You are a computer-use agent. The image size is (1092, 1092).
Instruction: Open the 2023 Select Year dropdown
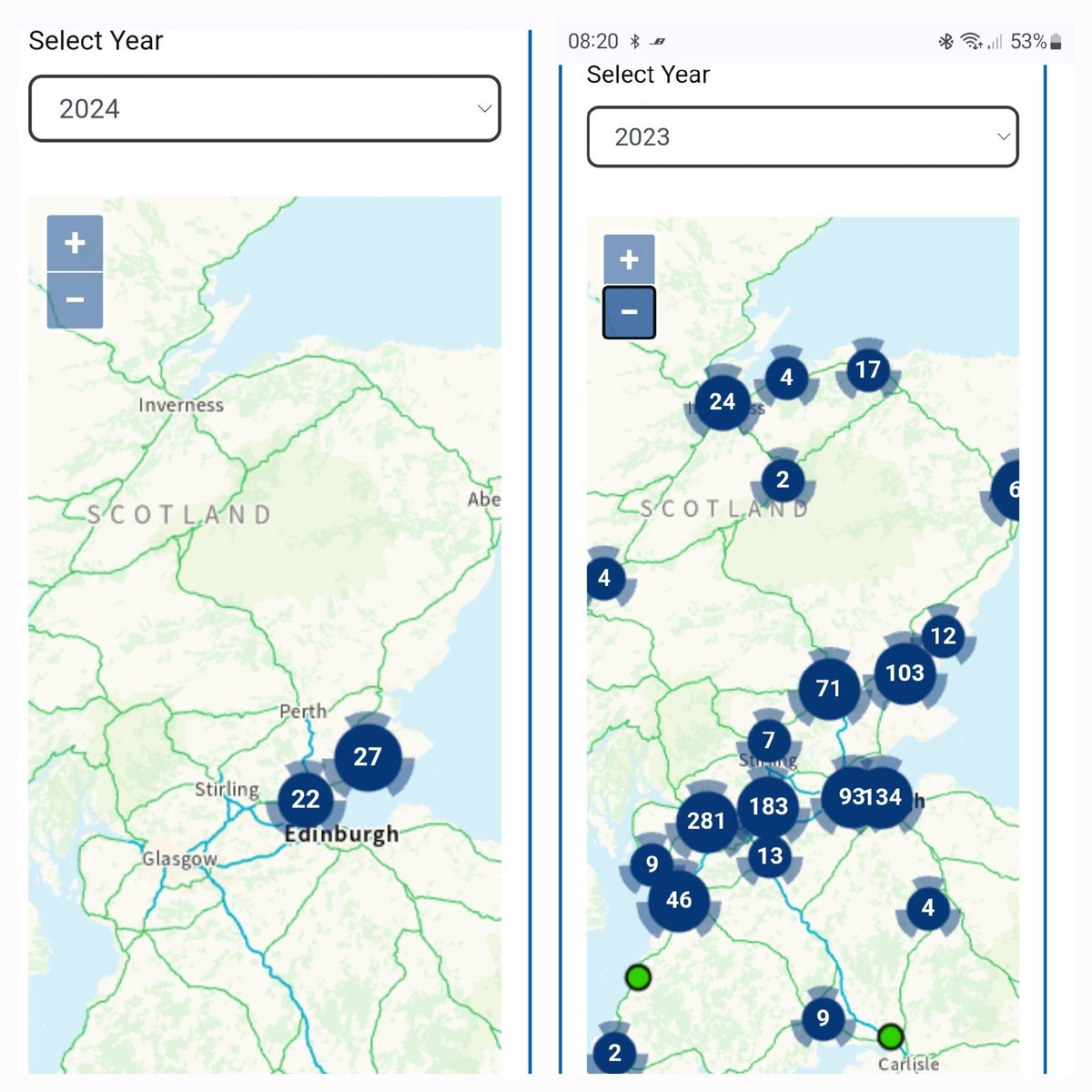point(801,137)
